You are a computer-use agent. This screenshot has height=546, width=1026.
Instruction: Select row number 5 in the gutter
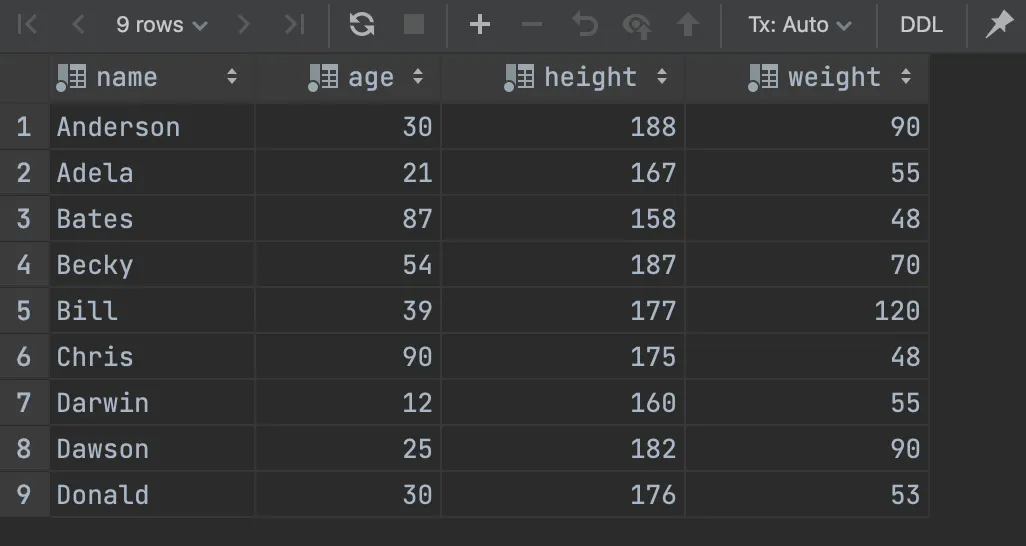[24, 310]
